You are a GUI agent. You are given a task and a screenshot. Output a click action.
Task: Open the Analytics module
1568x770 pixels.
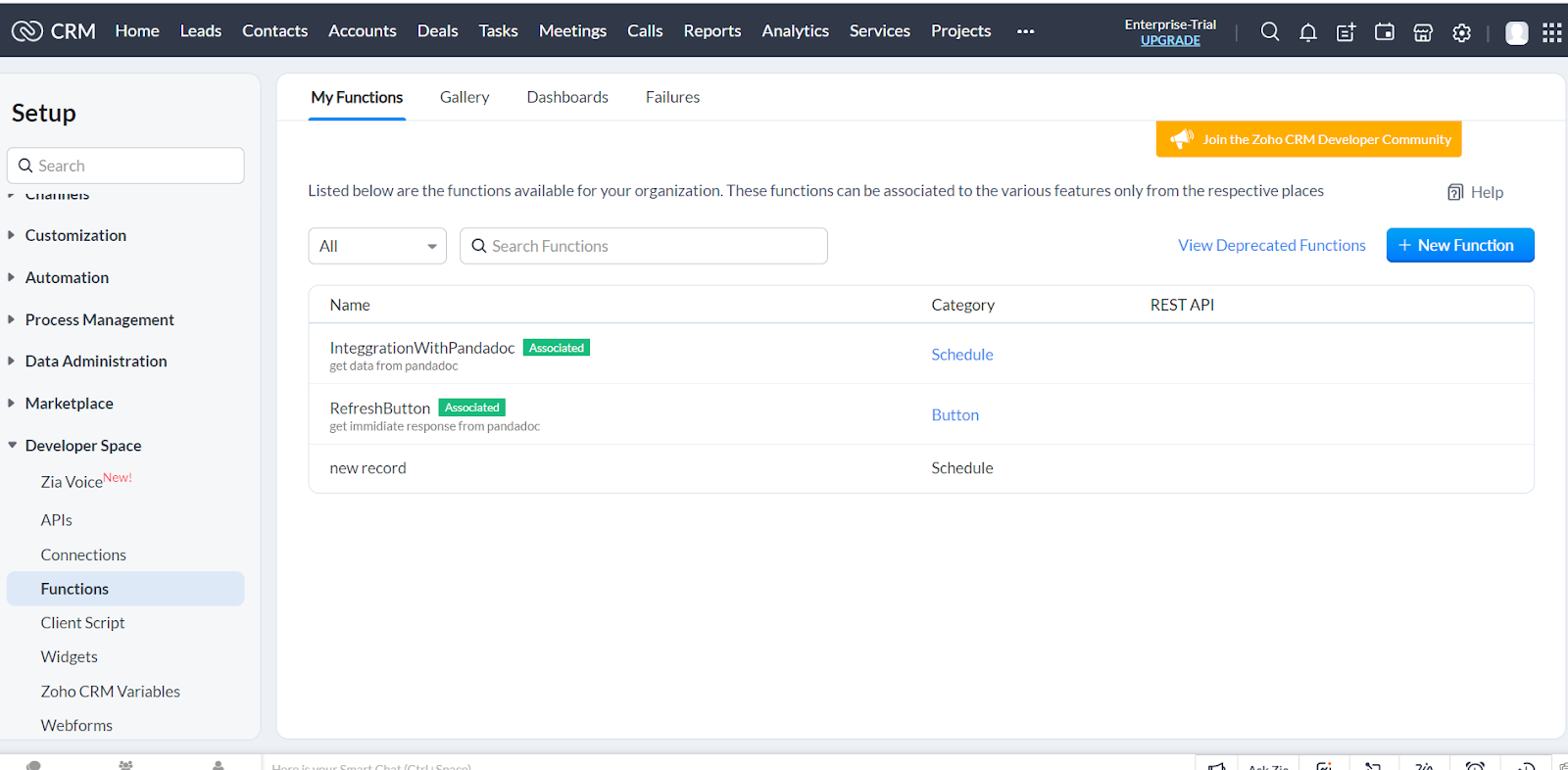(796, 31)
